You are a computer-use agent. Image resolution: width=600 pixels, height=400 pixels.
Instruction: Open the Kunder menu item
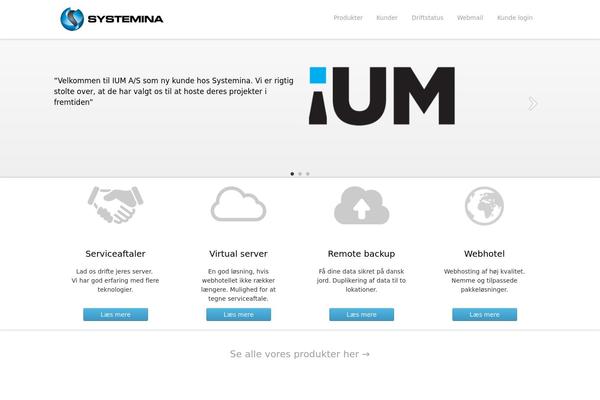pos(387,18)
